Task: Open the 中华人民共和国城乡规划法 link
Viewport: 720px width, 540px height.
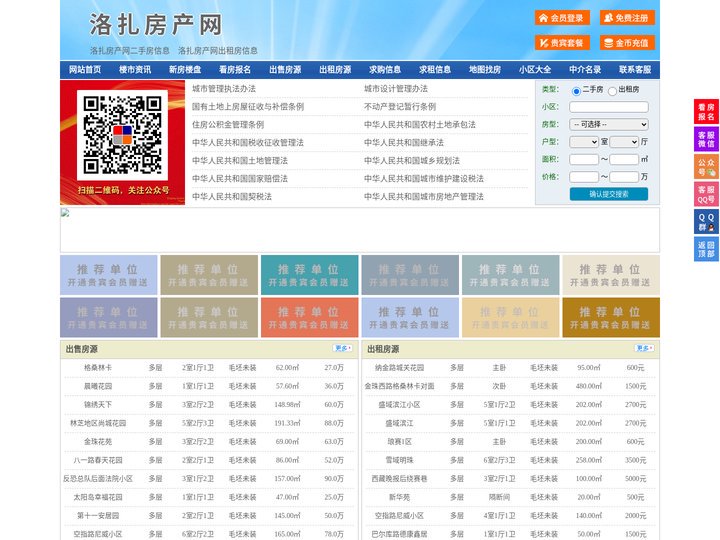Action: pos(412,160)
